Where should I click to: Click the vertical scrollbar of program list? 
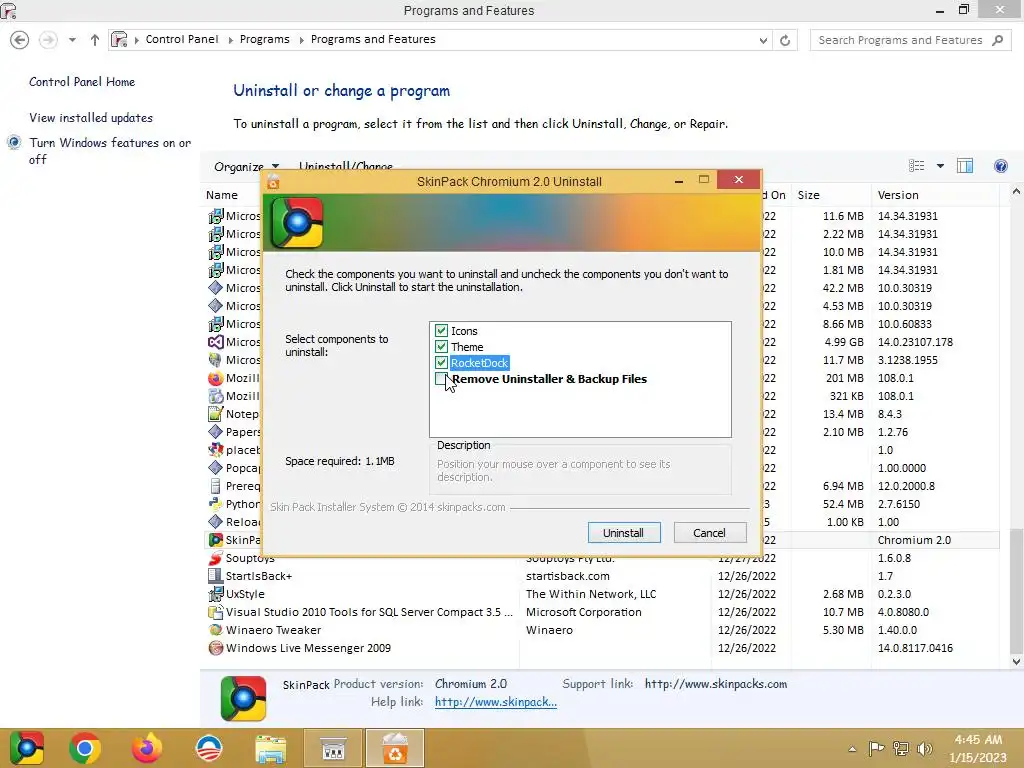pyautogui.click(x=1016, y=591)
